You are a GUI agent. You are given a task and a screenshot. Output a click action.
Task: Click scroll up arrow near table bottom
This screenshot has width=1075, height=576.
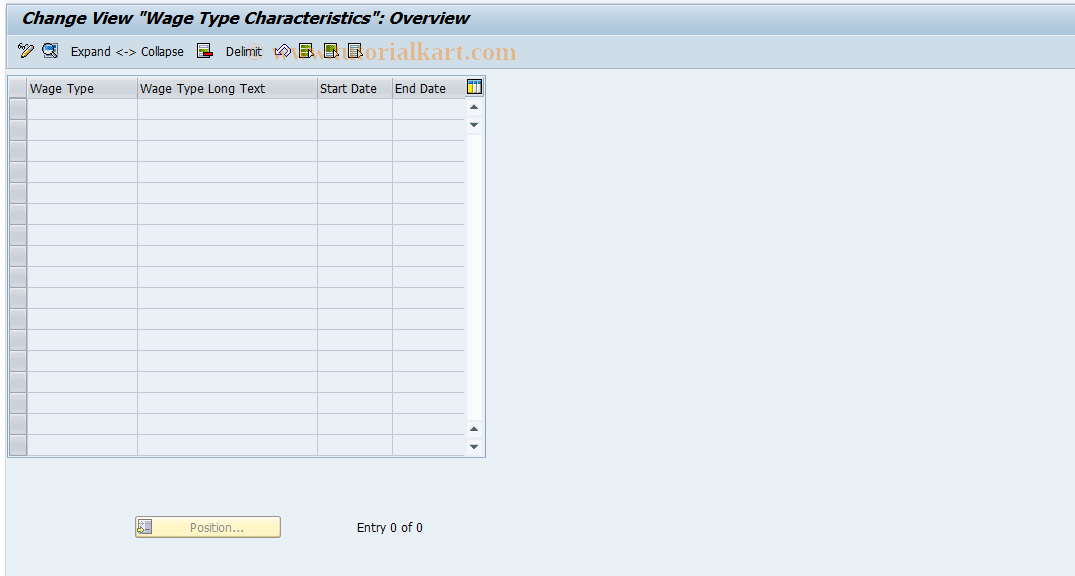click(x=474, y=429)
